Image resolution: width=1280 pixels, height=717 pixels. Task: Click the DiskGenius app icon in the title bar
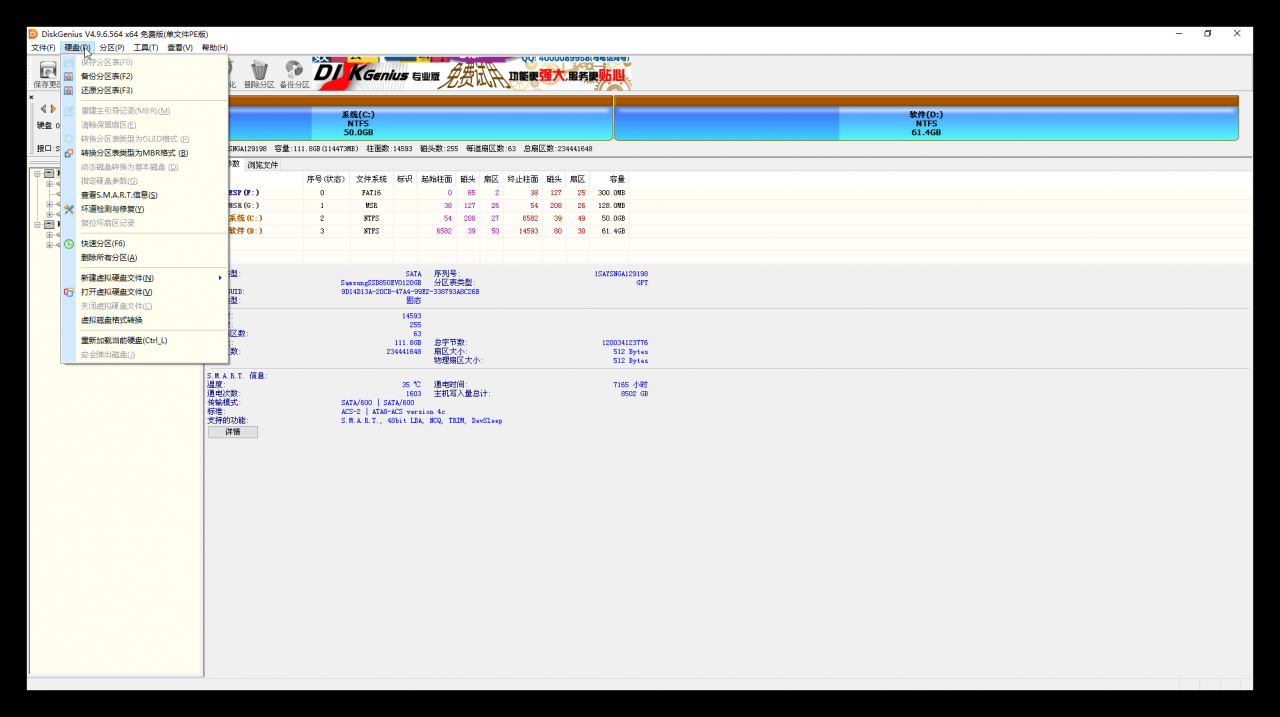click(x=33, y=33)
